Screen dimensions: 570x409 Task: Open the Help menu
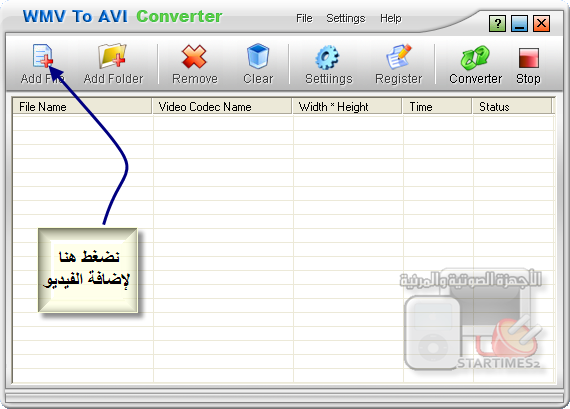[391, 18]
